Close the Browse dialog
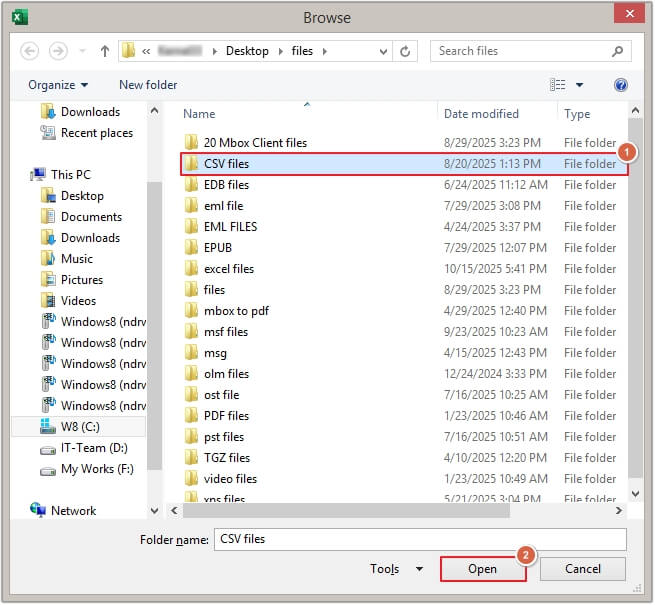This screenshot has height=605, width=655. pyautogui.click(x=630, y=14)
